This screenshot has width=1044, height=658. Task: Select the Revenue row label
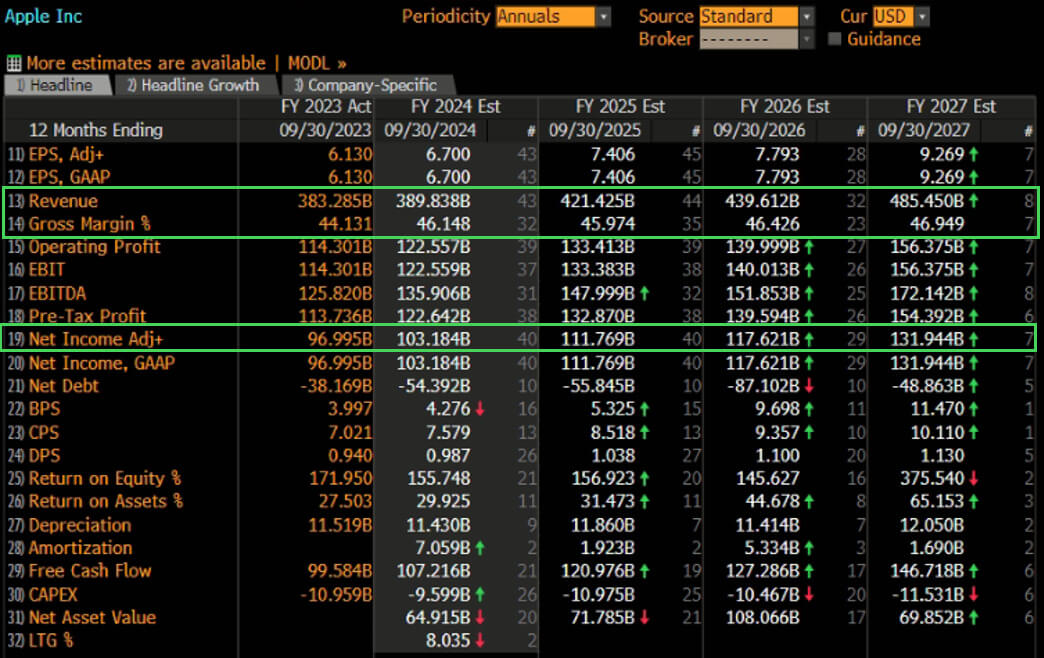pyautogui.click(x=63, y=201)
